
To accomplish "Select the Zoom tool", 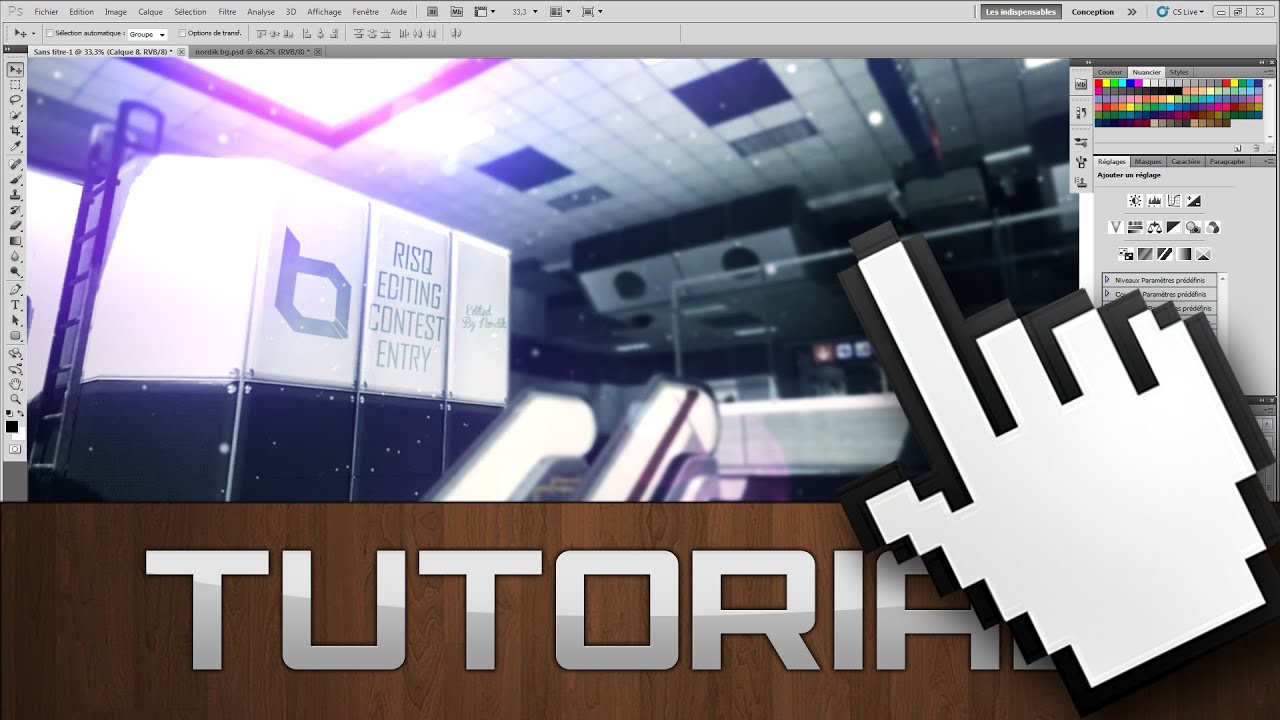I will point(16,398).
